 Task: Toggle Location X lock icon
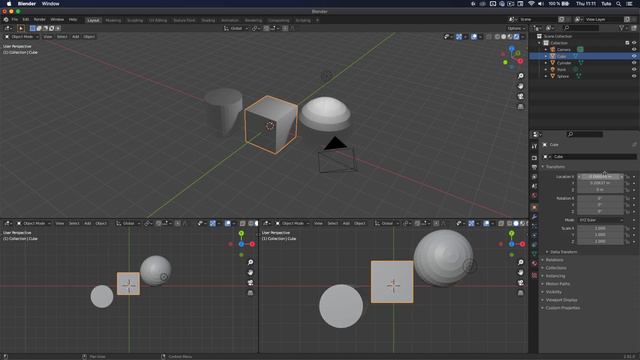click(x=627, y=177)
